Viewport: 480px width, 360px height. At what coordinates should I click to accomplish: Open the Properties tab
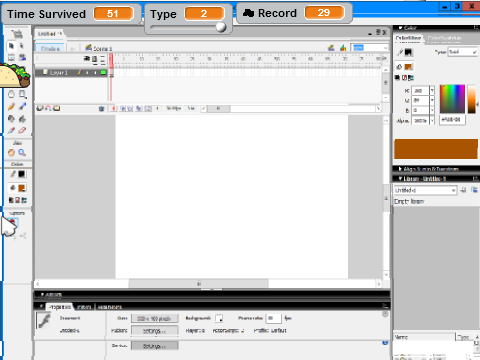60,307
